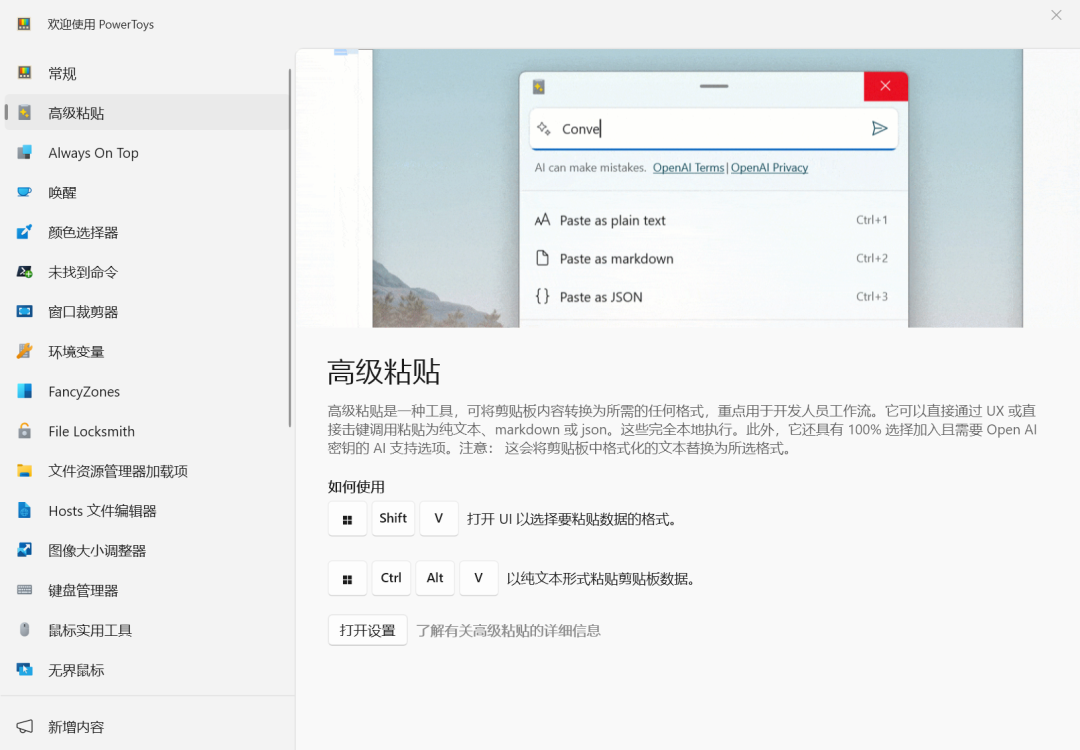Click the 鼠标实用工具 mouse icon
1080x750 pixels.
coord(25,629)
